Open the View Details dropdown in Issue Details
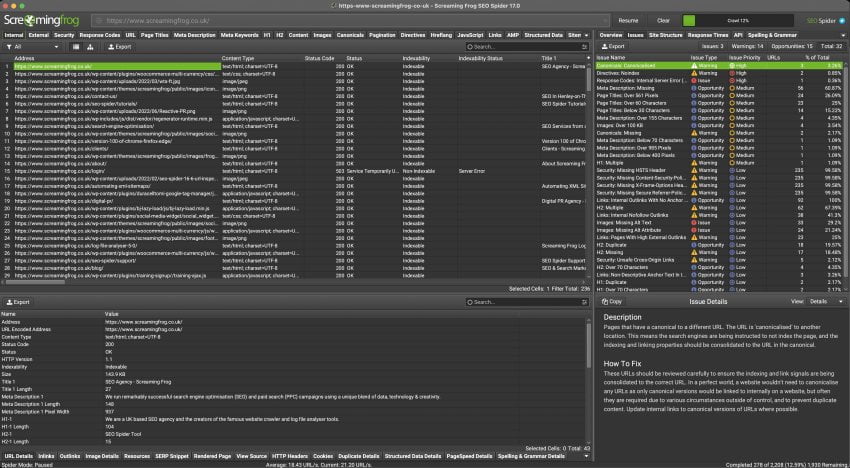The height and width of the screenshot is (468, 850). click(826, 302)
